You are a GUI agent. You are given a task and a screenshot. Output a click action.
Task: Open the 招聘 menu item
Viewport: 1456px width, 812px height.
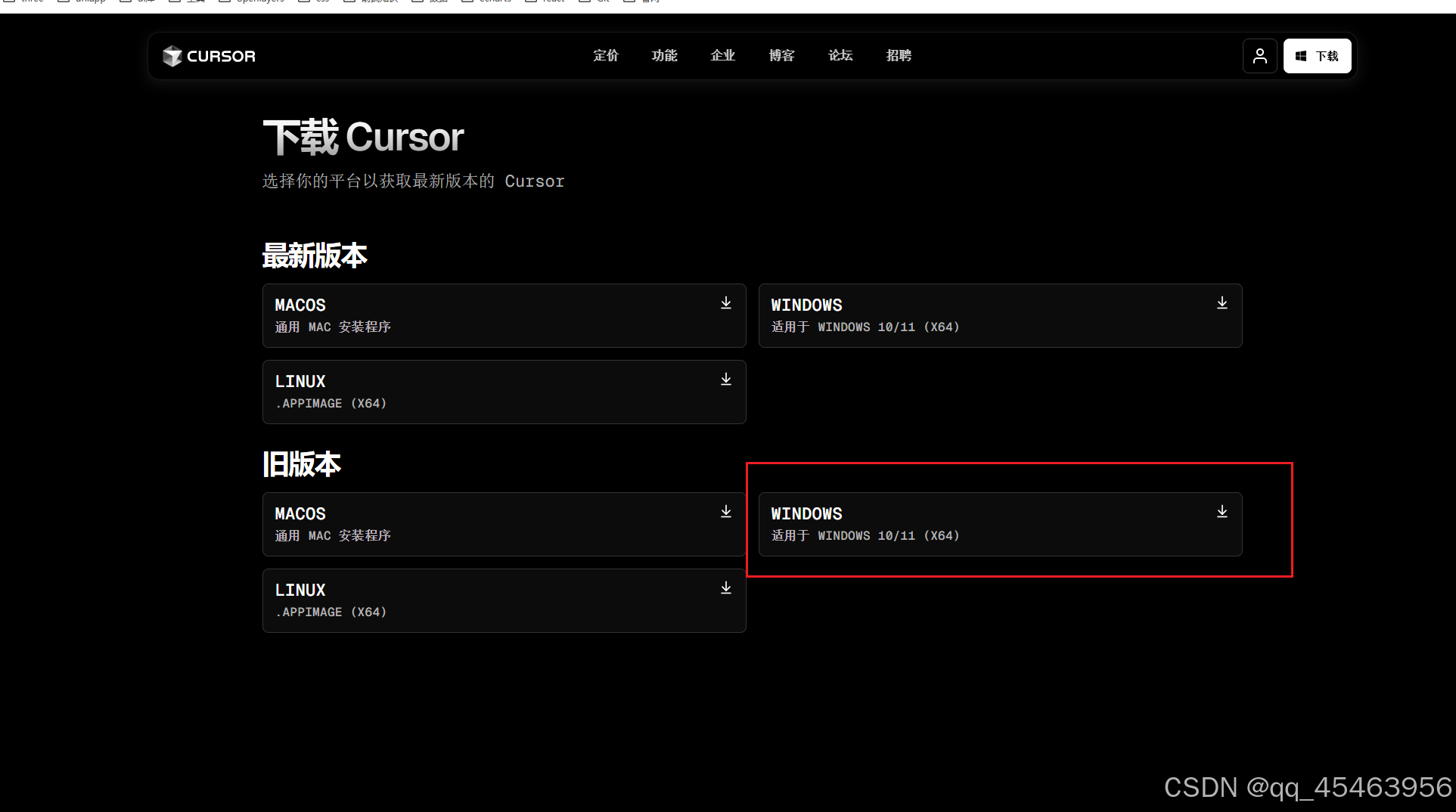pos(899,56)
